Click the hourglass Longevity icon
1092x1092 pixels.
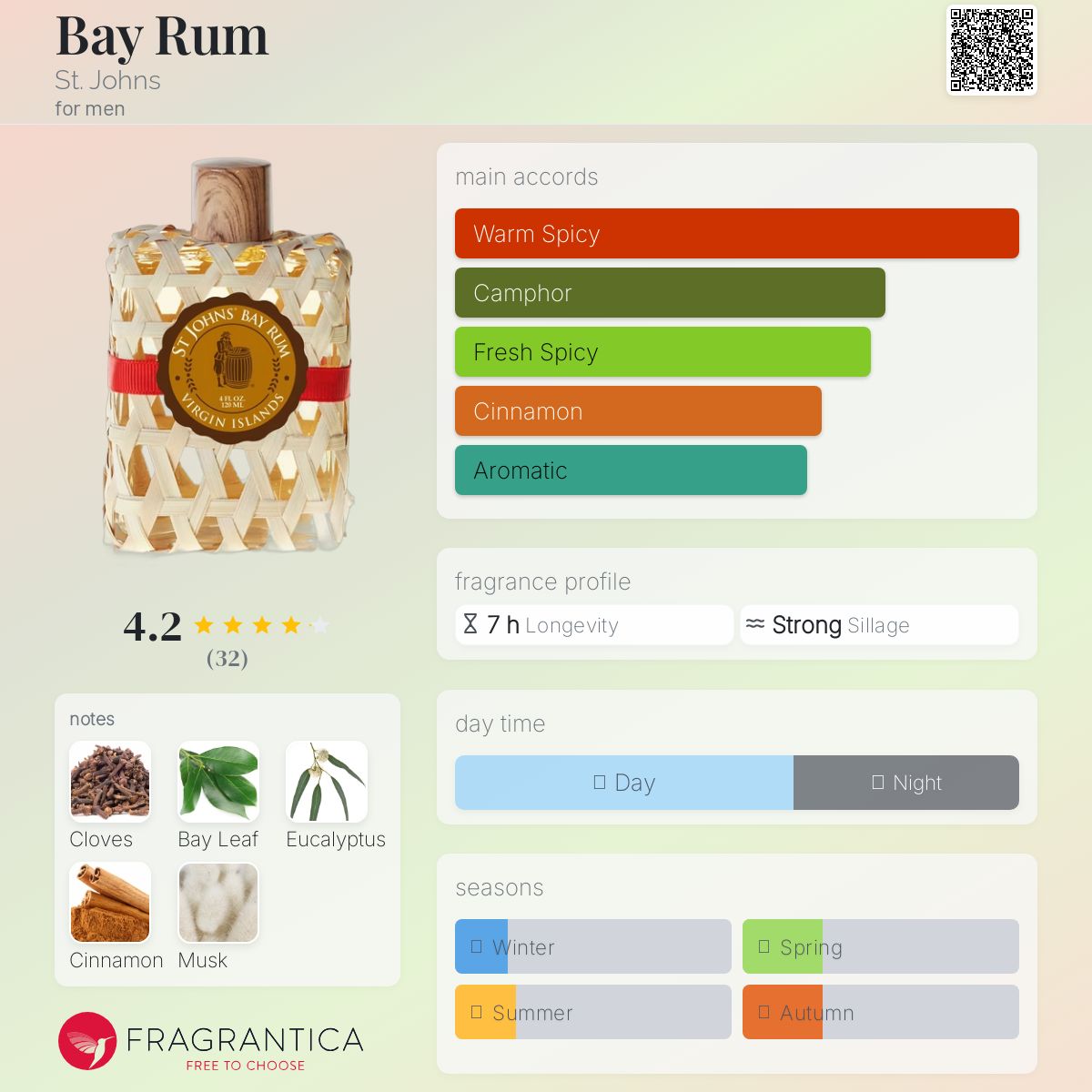(x=470, y=624)
